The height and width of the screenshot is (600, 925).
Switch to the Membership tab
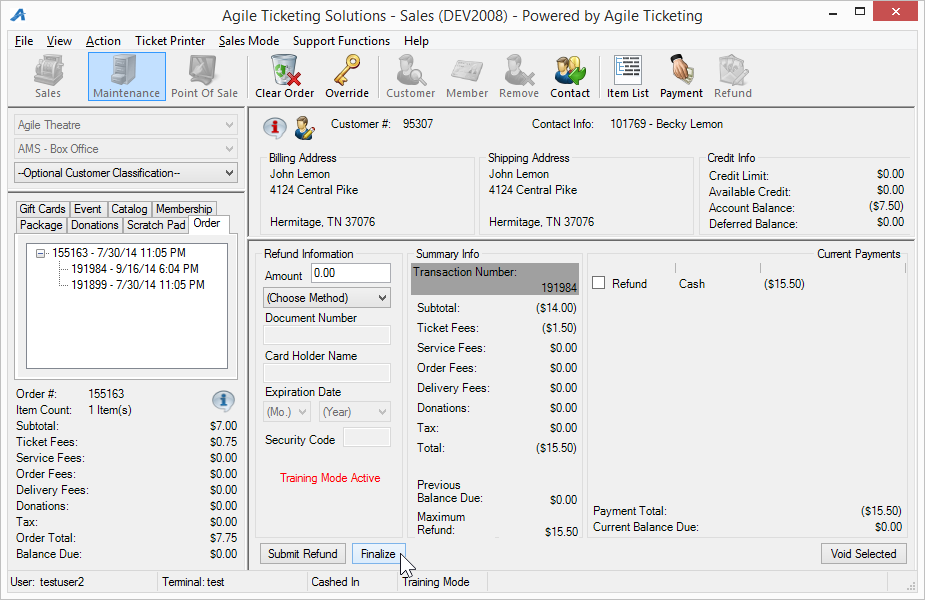(x=184, y=209)
